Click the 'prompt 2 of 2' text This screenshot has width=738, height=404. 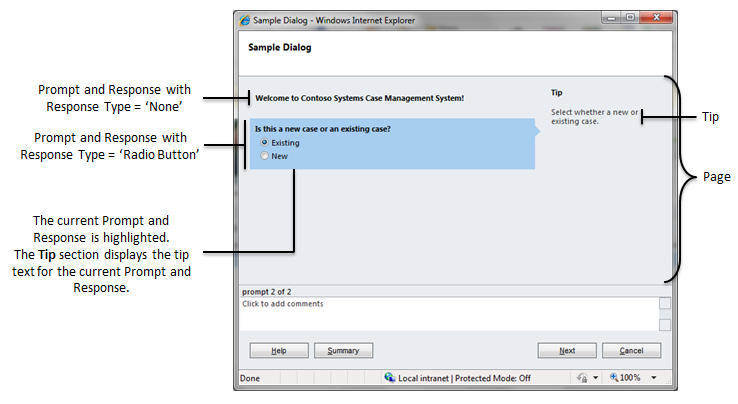(x=266, y=292)
